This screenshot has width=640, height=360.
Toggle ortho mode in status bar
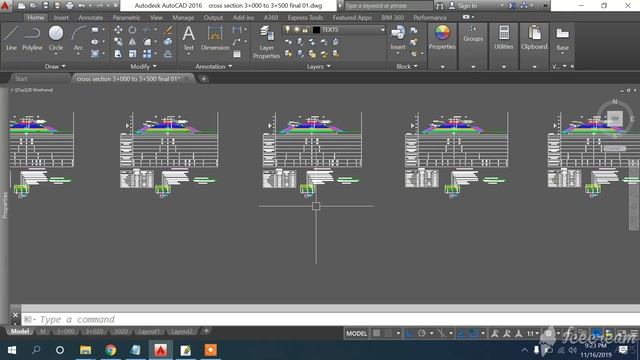pos(409,333)
